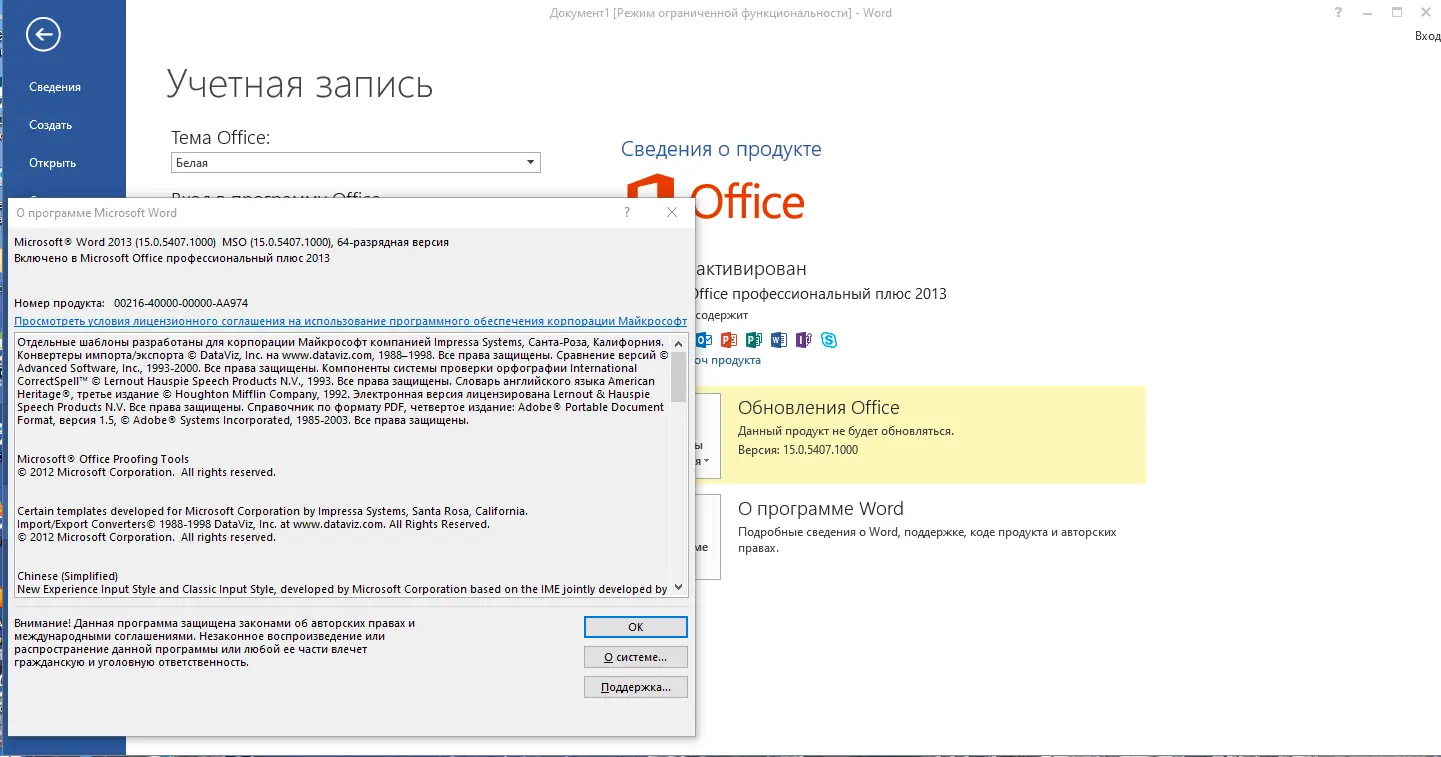This screenshot has height=757, width=1441.
Task: Open the update options dropdown button
Action: 708,437
